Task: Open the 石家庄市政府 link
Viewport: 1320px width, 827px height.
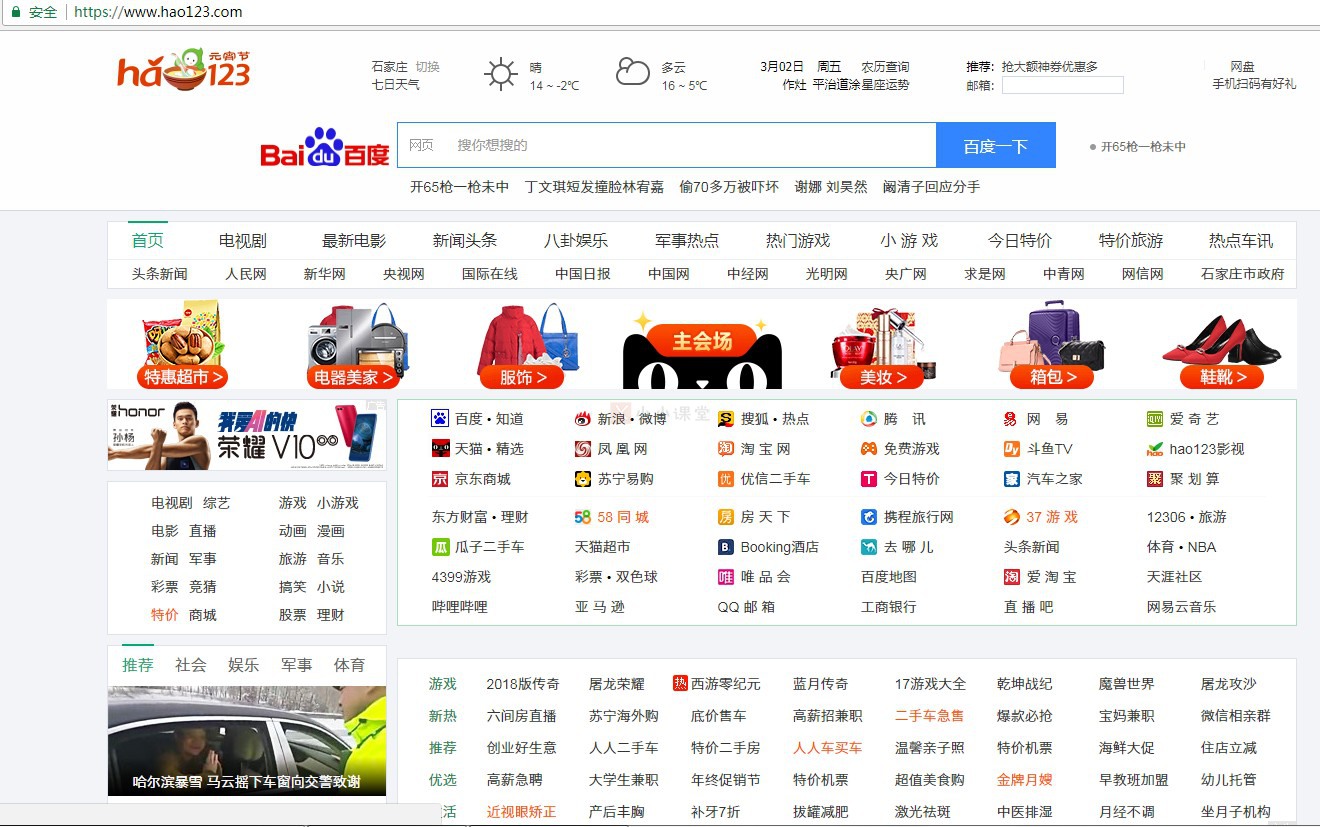Action: [1243, 274]
